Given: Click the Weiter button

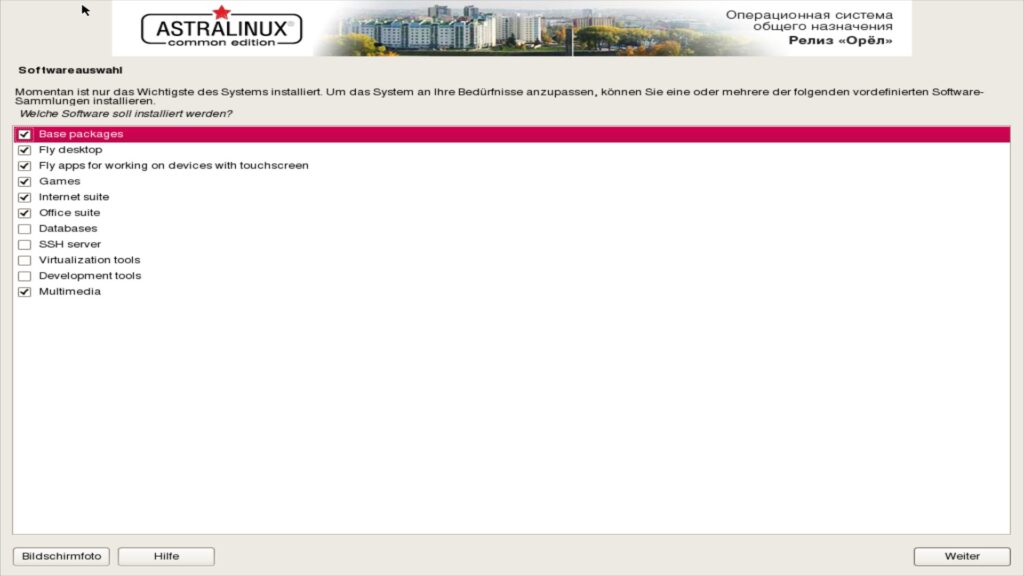Looking at the screenshot, I should (x=962, y=556).
